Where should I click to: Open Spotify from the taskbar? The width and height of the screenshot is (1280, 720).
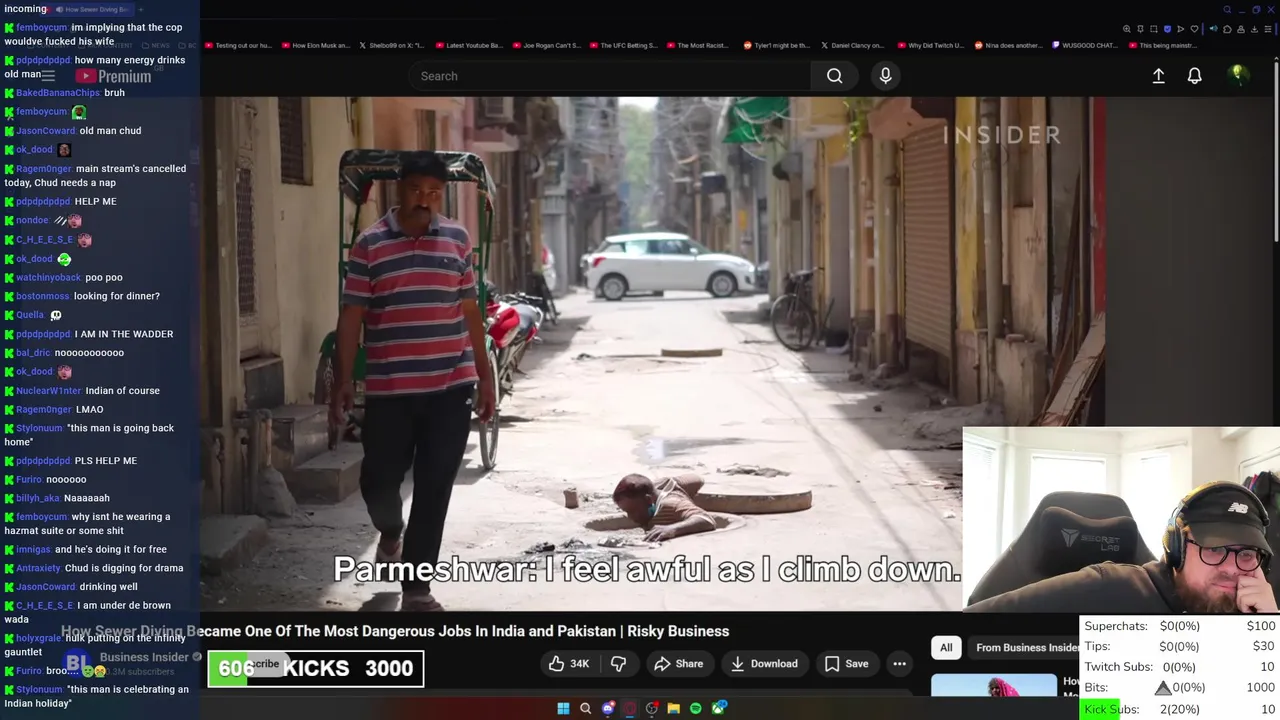[696, 708]
